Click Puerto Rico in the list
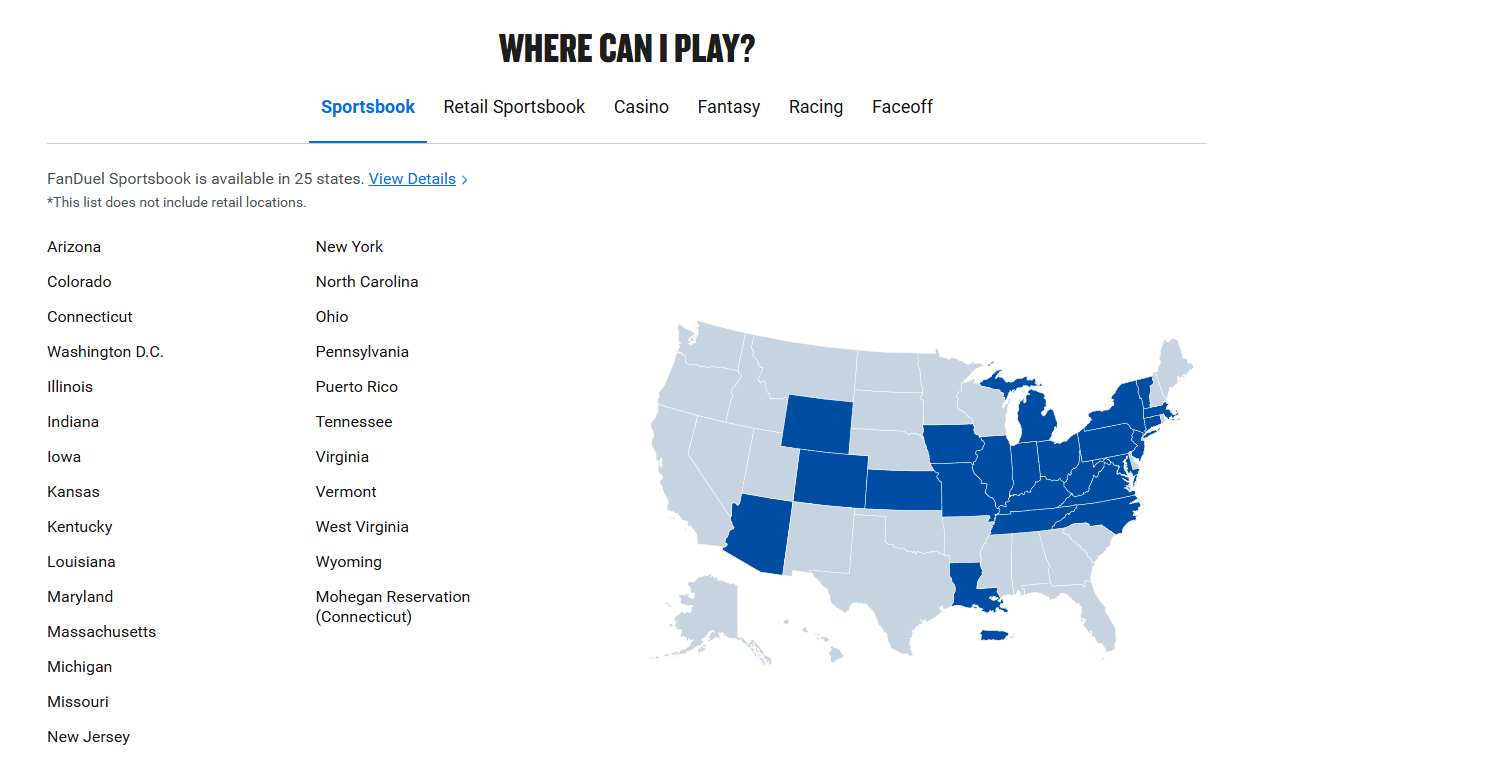 point(356,387)
